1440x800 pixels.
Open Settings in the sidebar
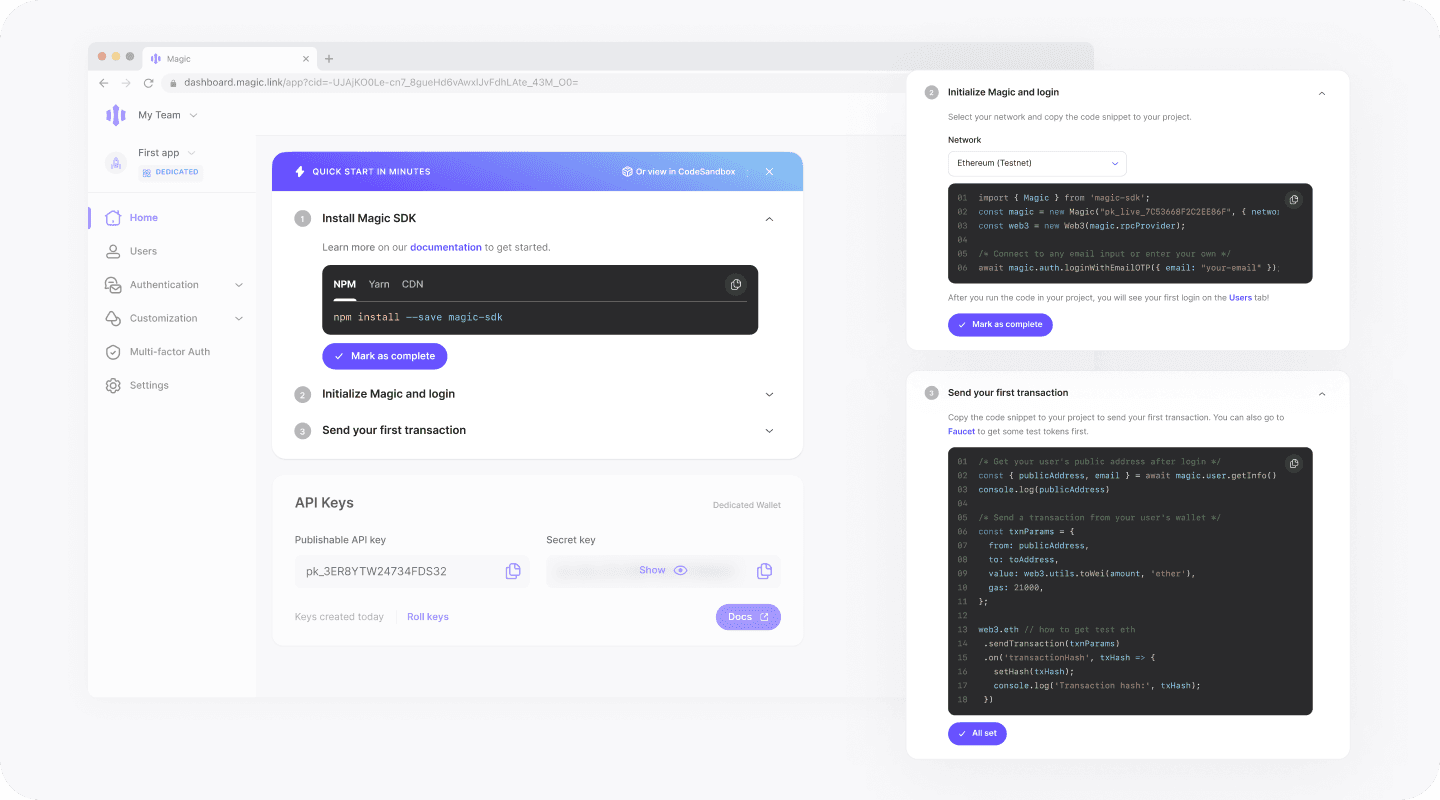(149, 385)
